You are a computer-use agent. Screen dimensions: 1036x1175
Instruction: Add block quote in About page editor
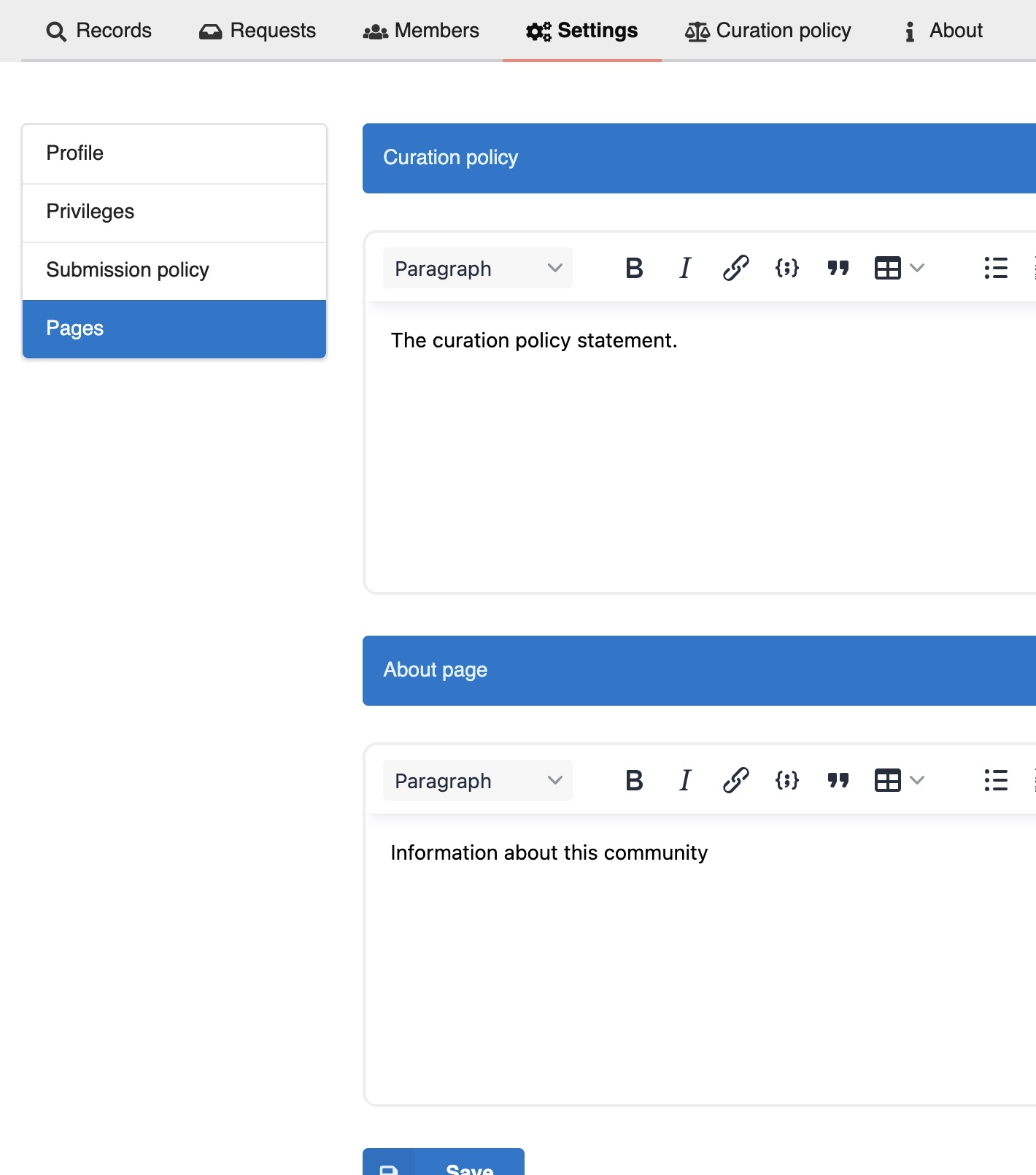838,780
